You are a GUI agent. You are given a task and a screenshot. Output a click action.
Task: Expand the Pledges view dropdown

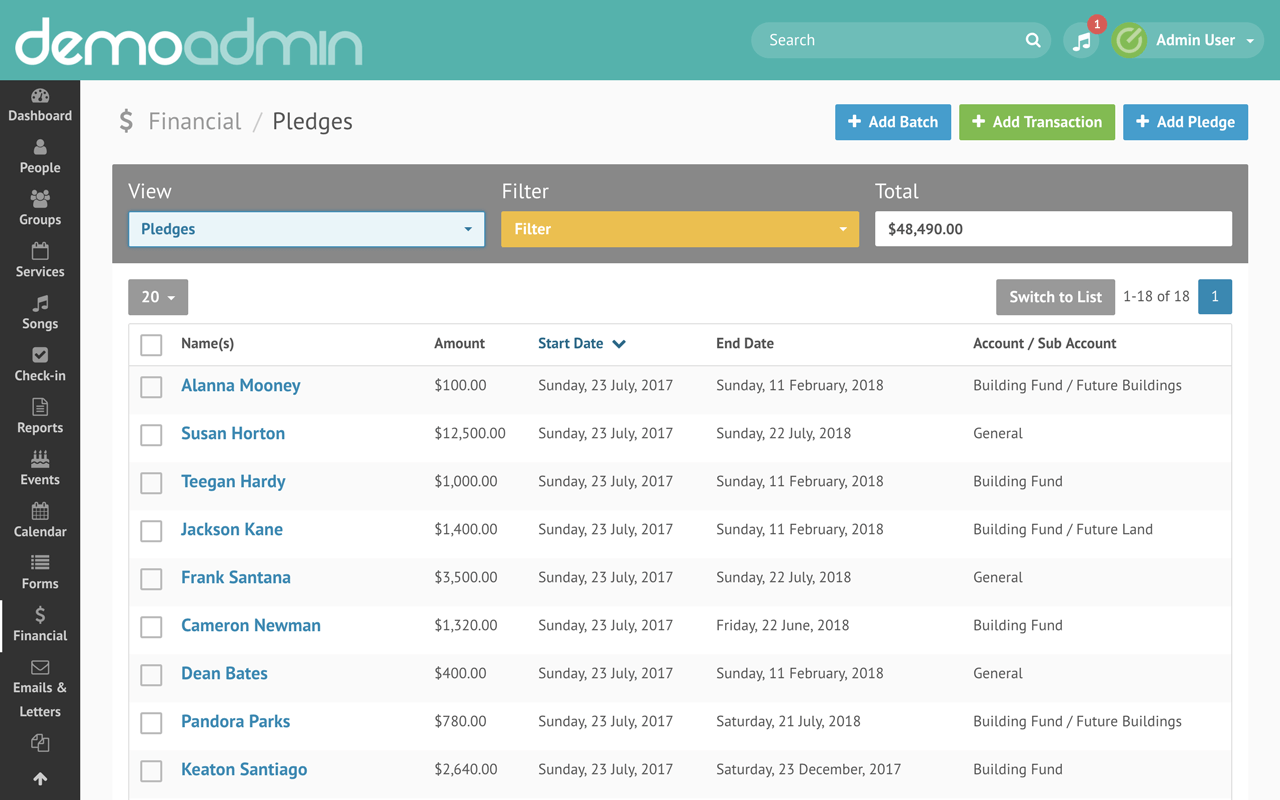(306, 229)
